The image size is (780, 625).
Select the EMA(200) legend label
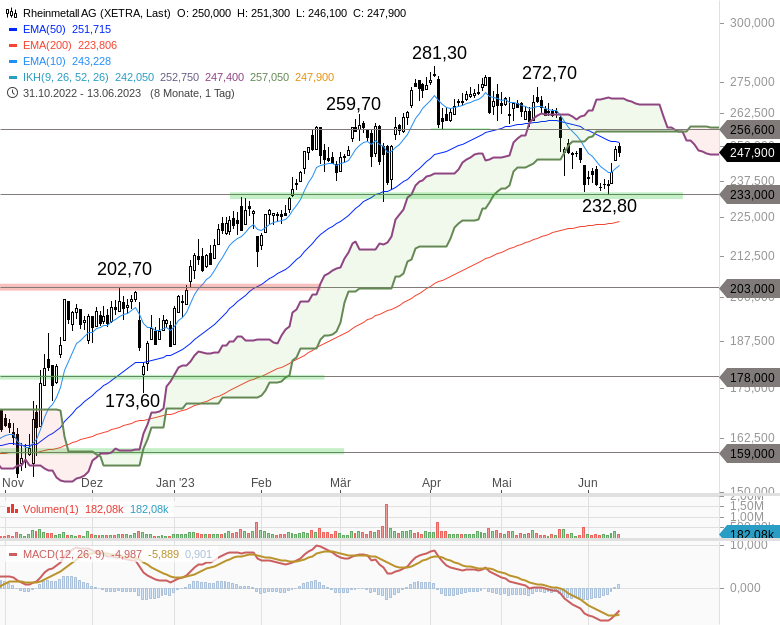click(x=47, y=45)
